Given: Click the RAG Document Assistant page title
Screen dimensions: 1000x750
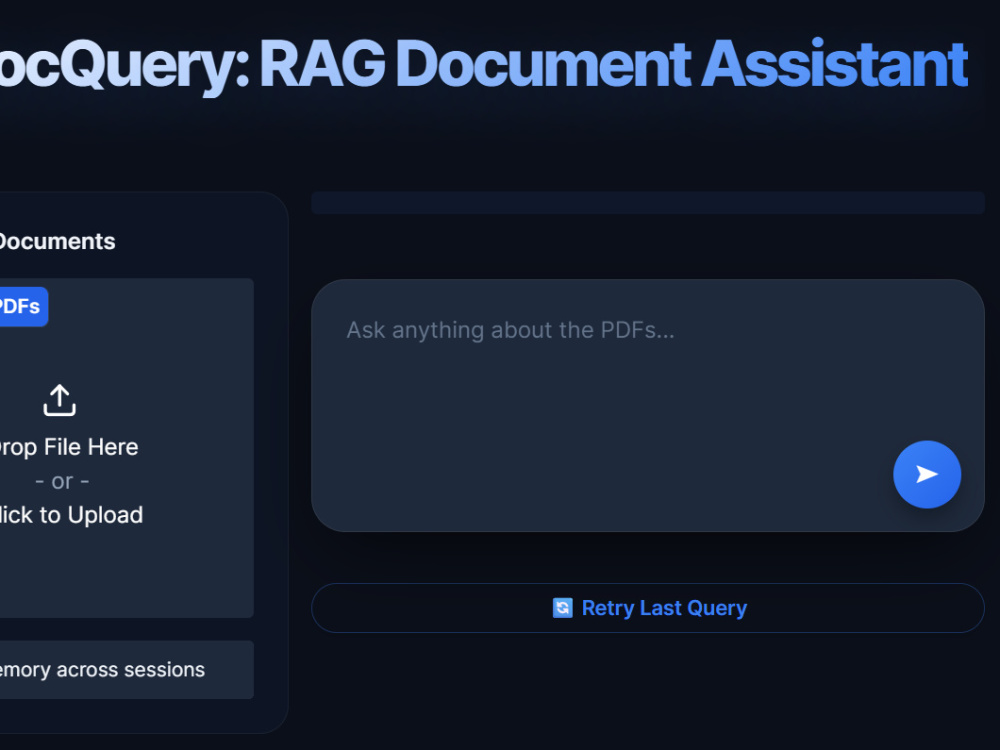Looking at the screenshot, I should coord(485,64).
